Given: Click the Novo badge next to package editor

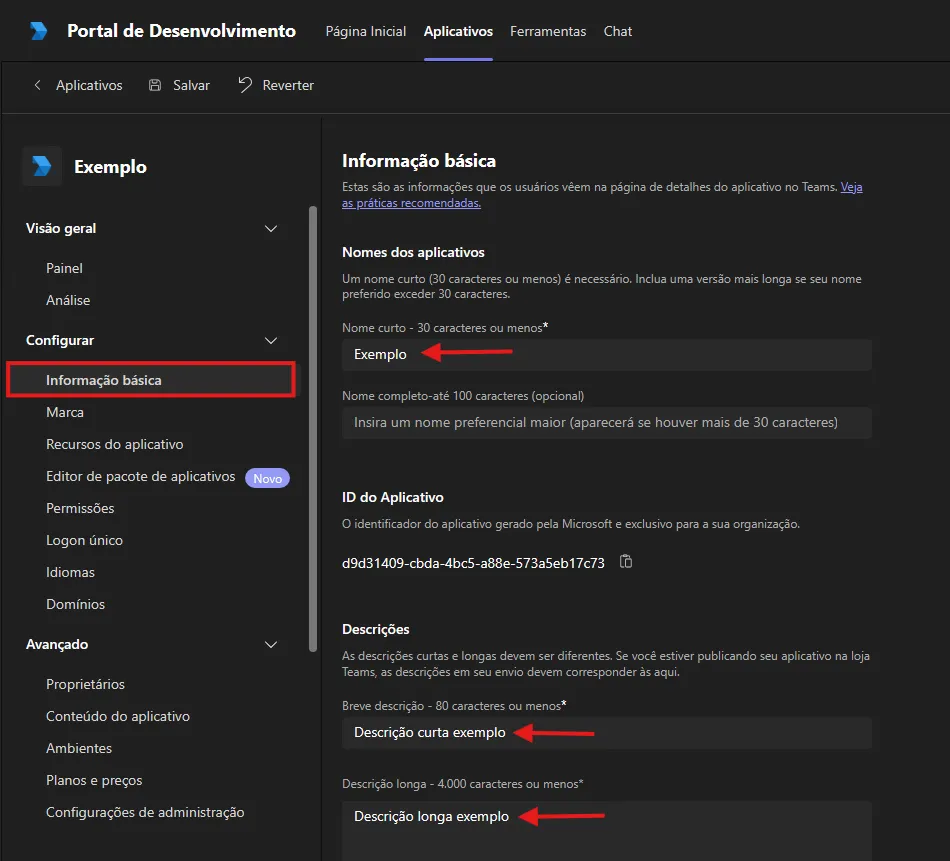Looking at the screenshot, I should point(267,478).
